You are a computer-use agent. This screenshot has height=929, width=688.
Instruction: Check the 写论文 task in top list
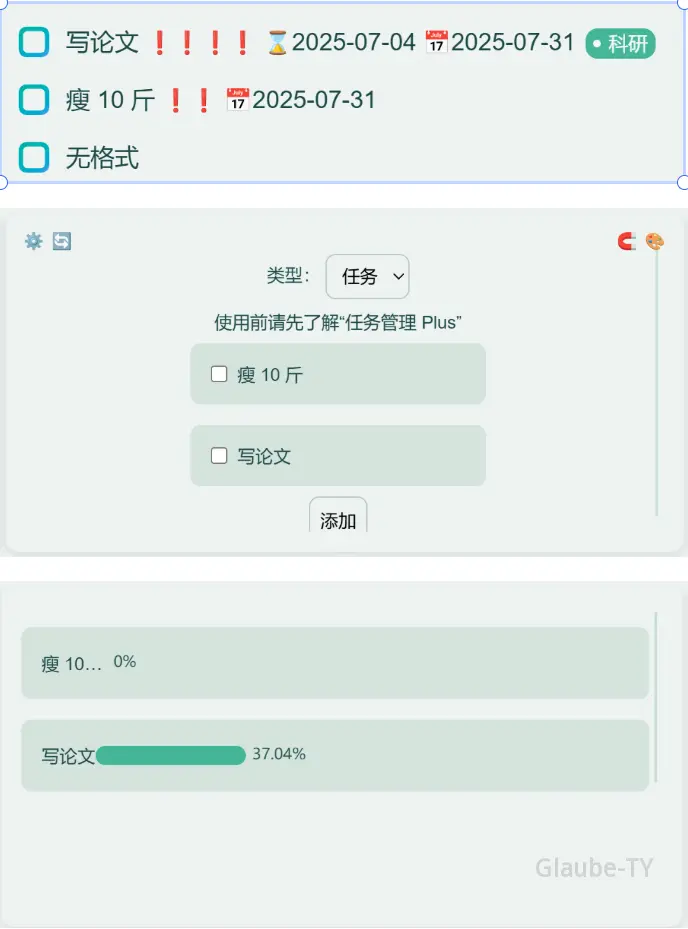34,42
